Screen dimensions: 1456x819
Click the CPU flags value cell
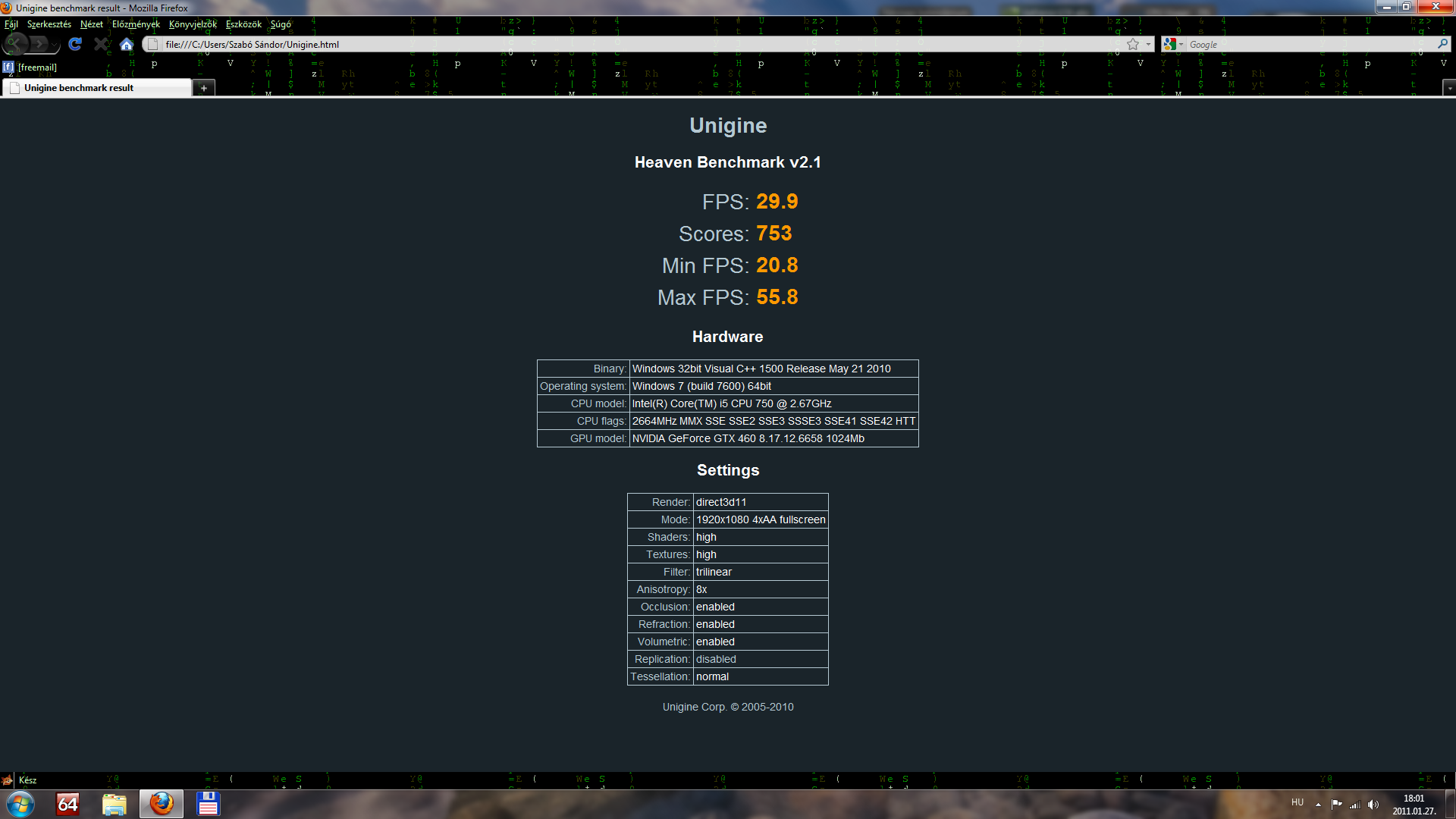(773, 421)
